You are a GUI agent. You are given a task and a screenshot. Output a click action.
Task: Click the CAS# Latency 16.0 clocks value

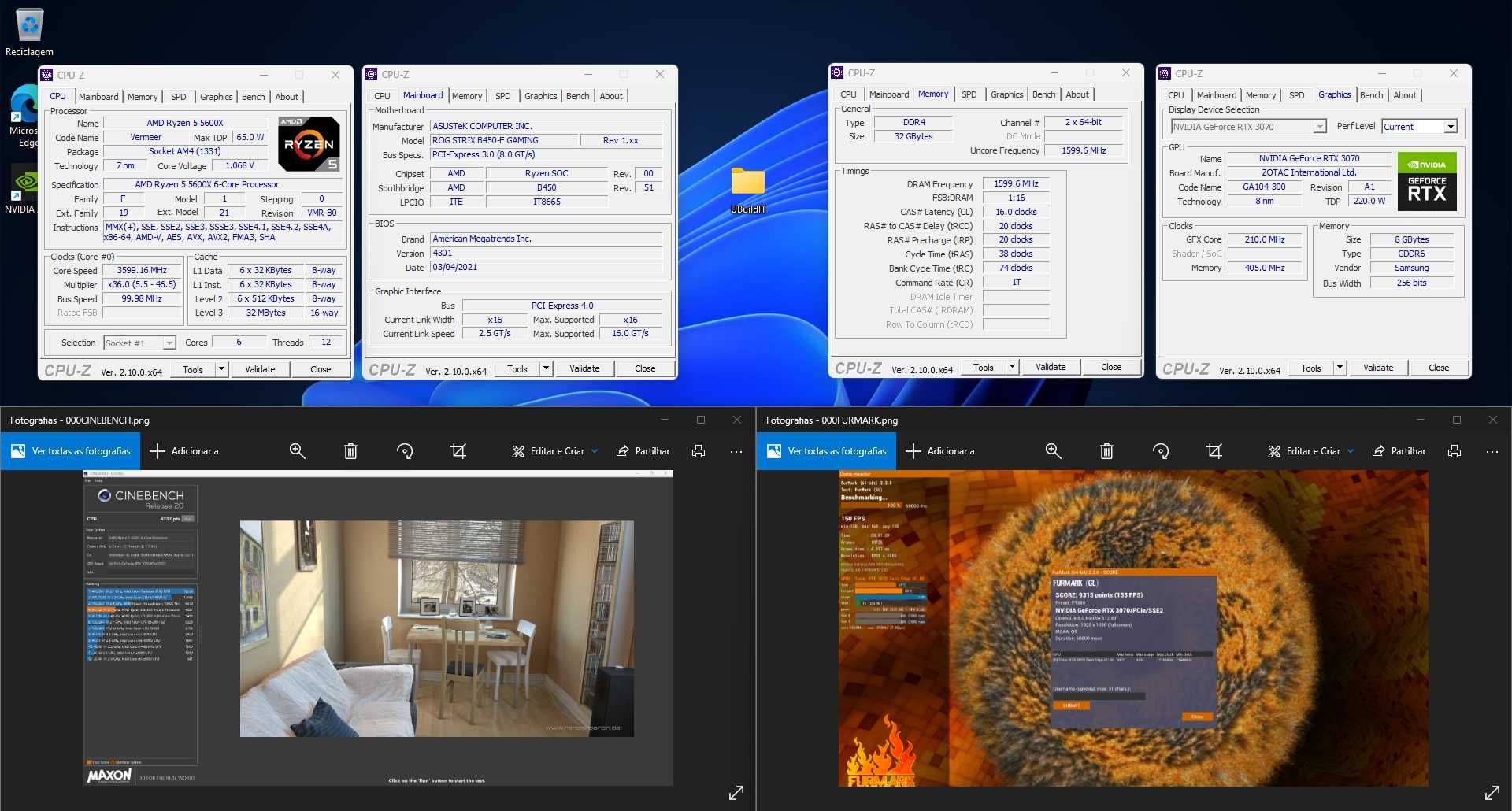click(x=1016, y=212)
